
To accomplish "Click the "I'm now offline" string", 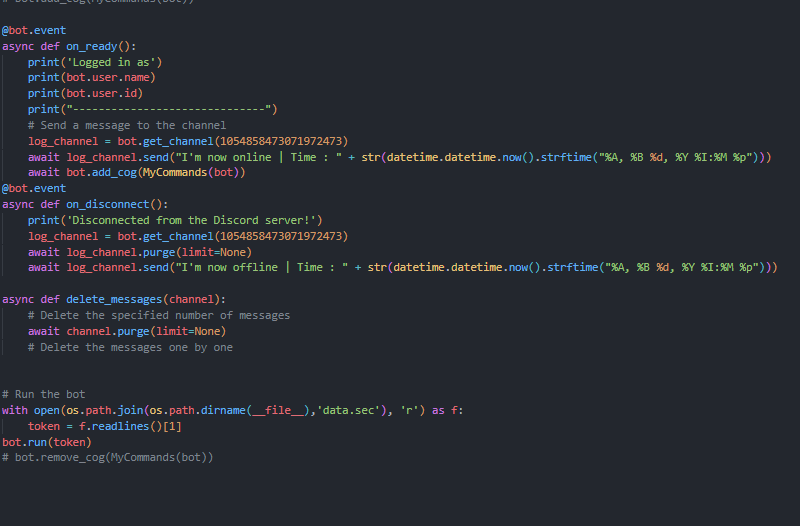I will click(x=261, y=267).
